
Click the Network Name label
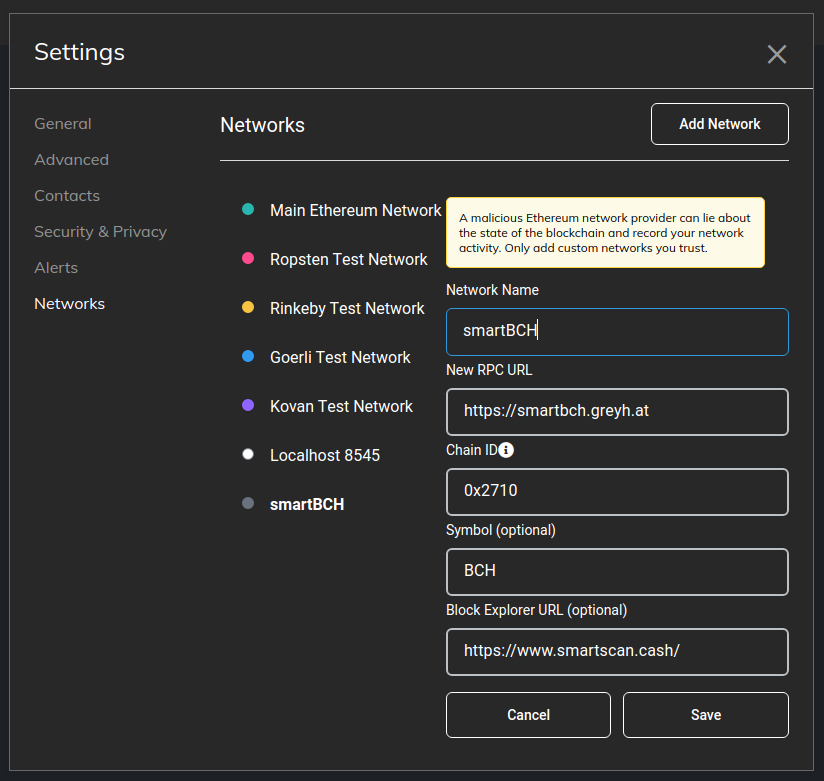(492, 290)
